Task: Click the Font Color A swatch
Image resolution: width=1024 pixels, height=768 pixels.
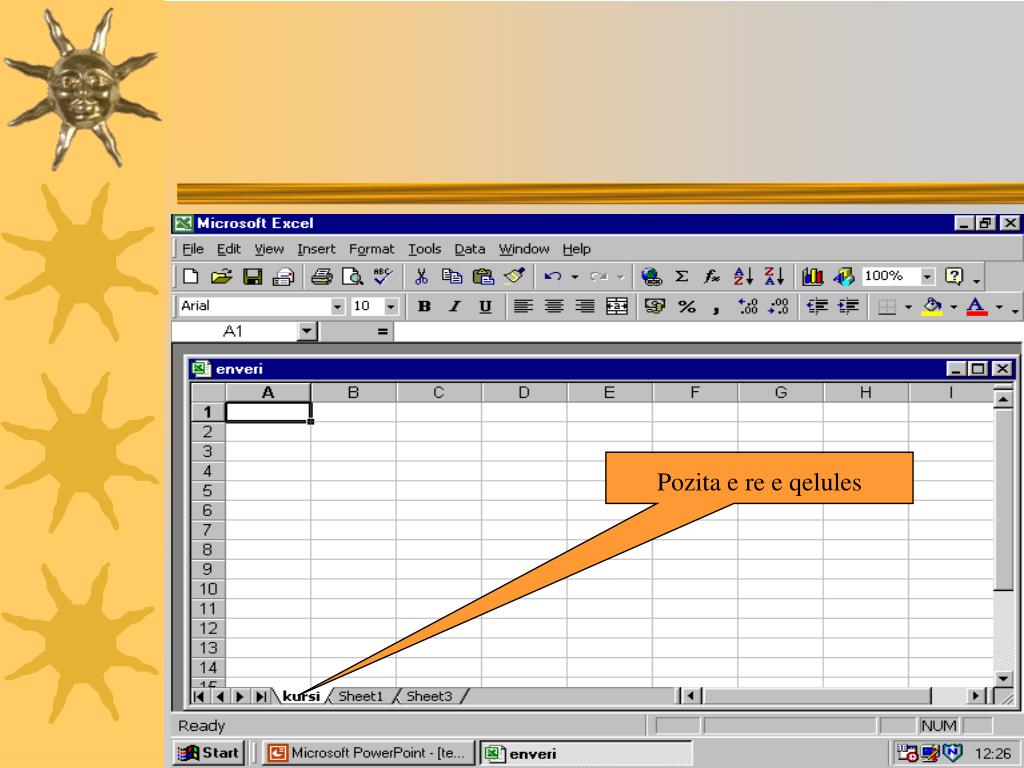Action: pyautogui.click(x=976, y=306)
